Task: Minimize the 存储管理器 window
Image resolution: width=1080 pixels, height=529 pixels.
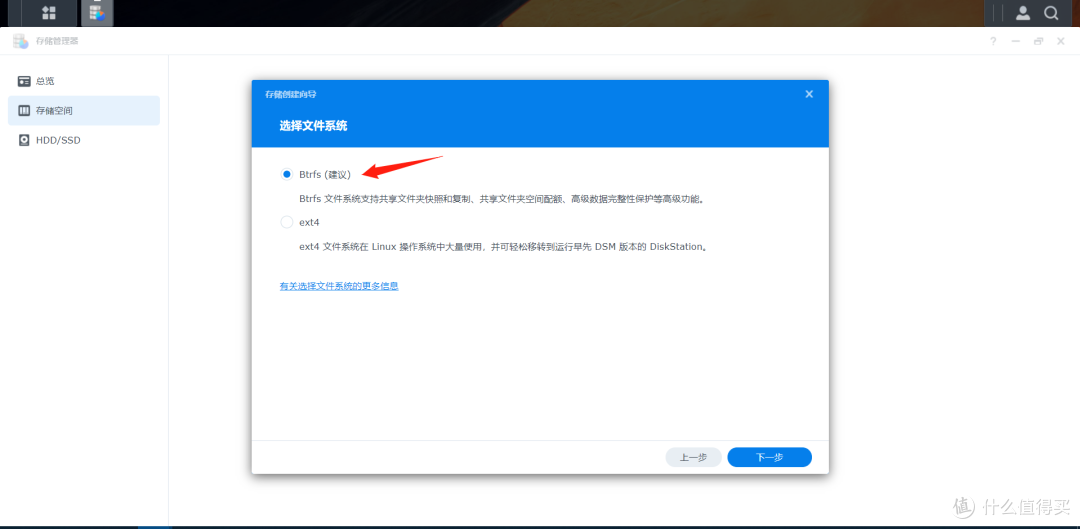Action: (1015, 41)
